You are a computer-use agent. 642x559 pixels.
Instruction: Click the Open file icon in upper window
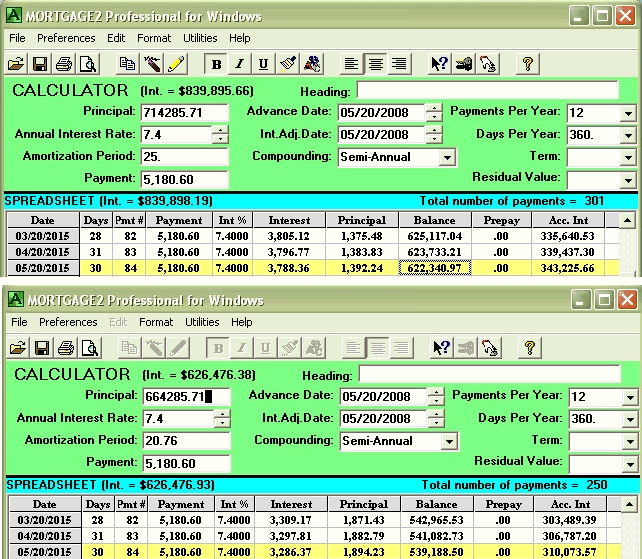point(16,64)
